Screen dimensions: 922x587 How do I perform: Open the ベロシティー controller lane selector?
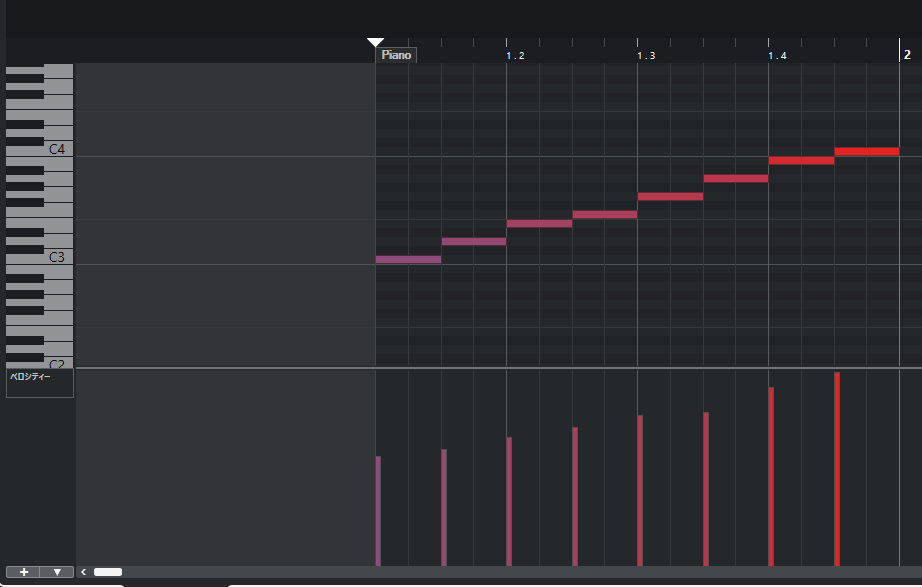coord(40,382)
